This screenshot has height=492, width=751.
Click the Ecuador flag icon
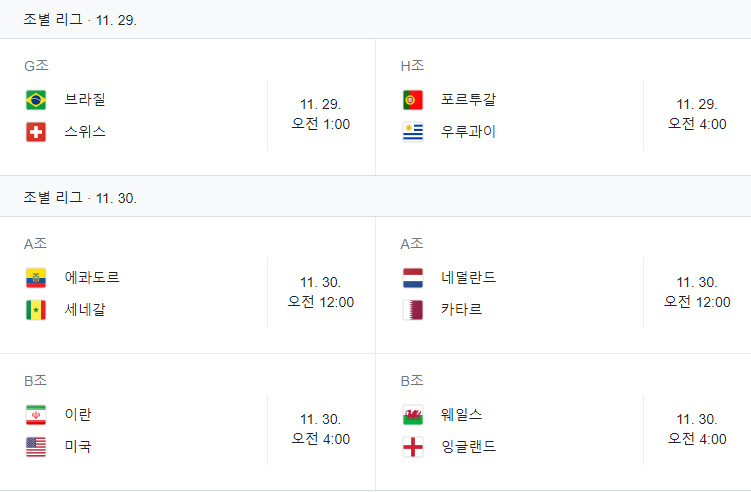(x=36, y=278)
